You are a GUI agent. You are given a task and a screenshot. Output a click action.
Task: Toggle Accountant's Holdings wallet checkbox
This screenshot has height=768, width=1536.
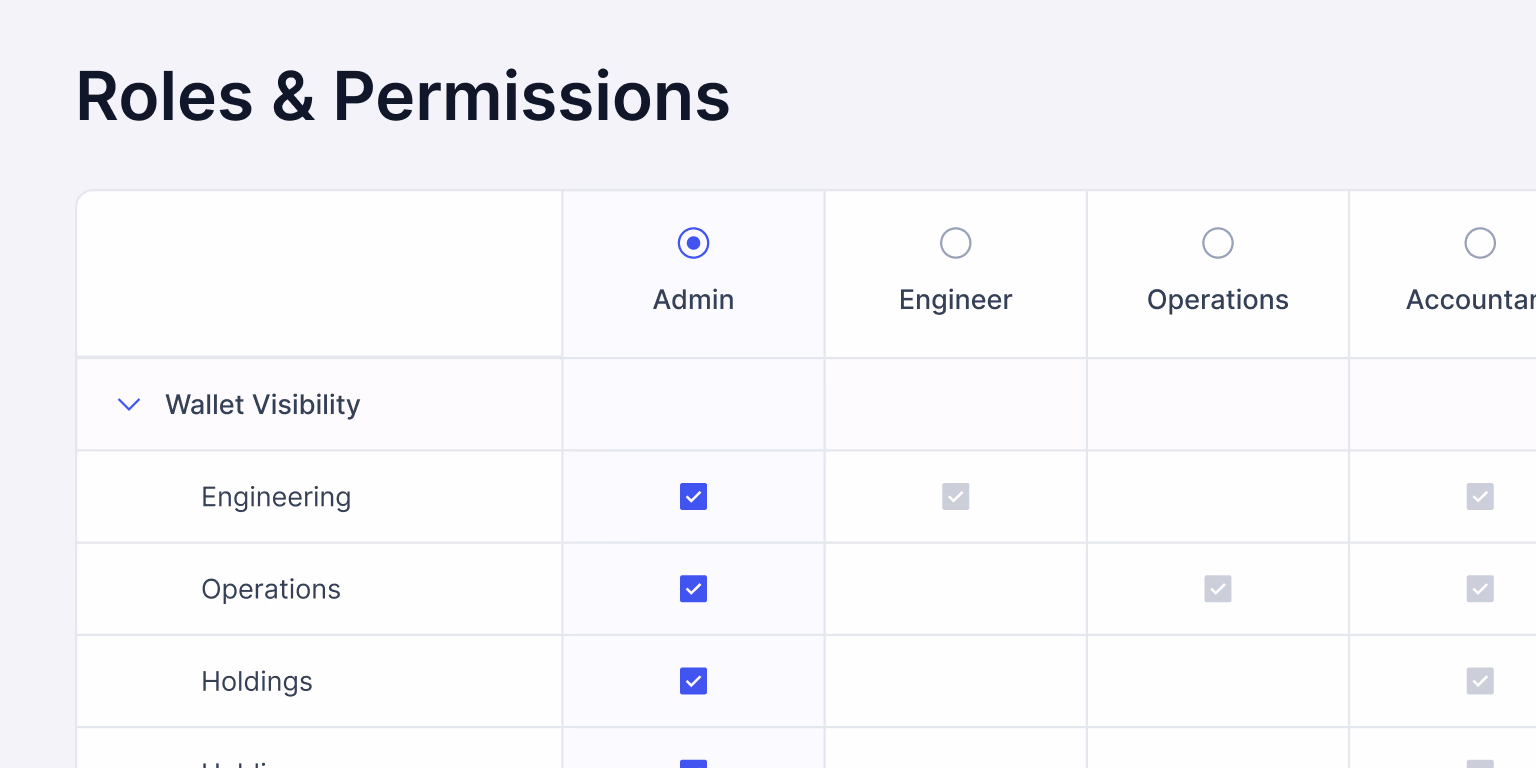click(x=1479, y=681)
